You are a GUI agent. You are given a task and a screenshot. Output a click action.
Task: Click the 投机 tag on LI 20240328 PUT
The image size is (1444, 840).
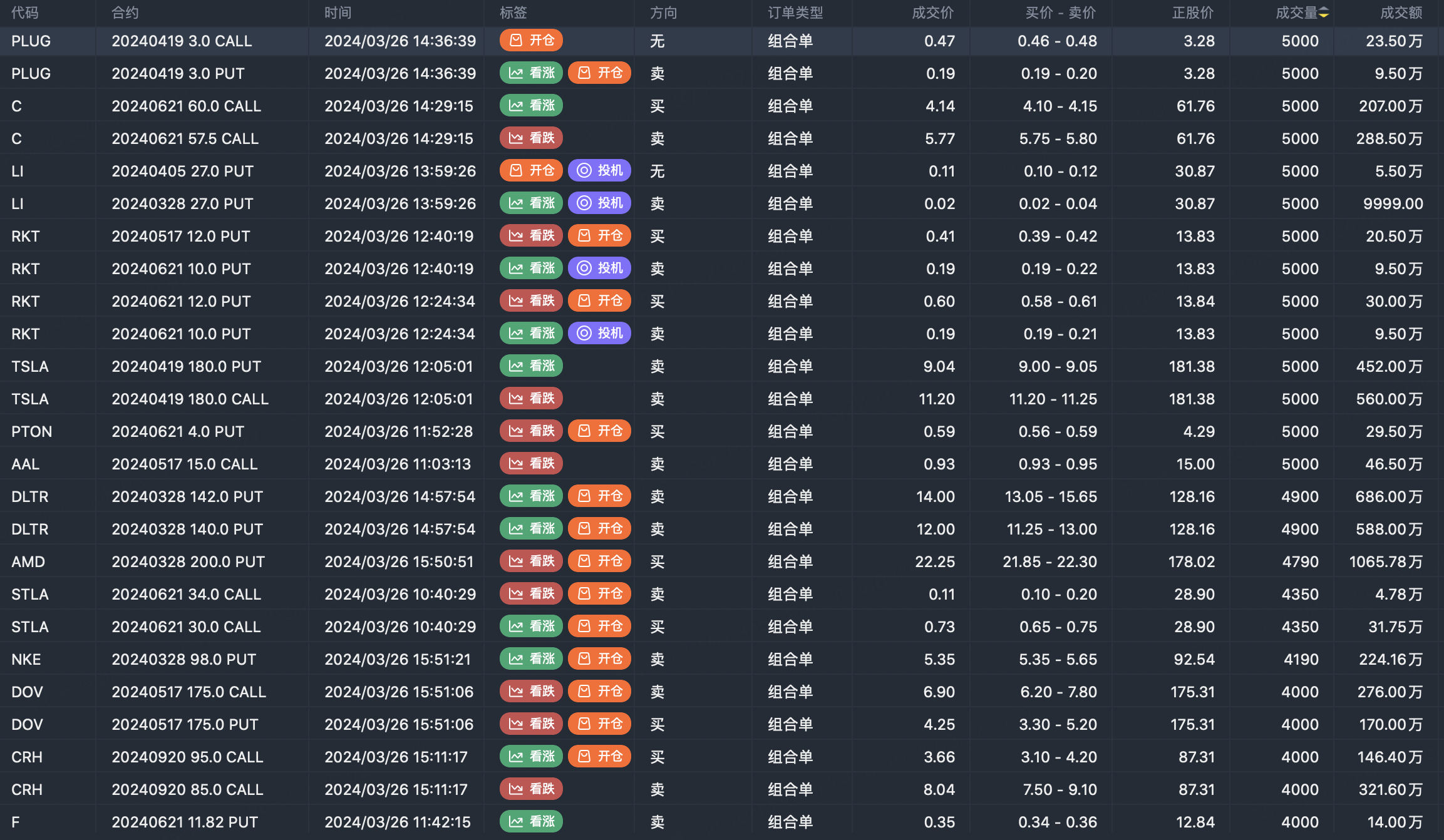tap(599, 203)
